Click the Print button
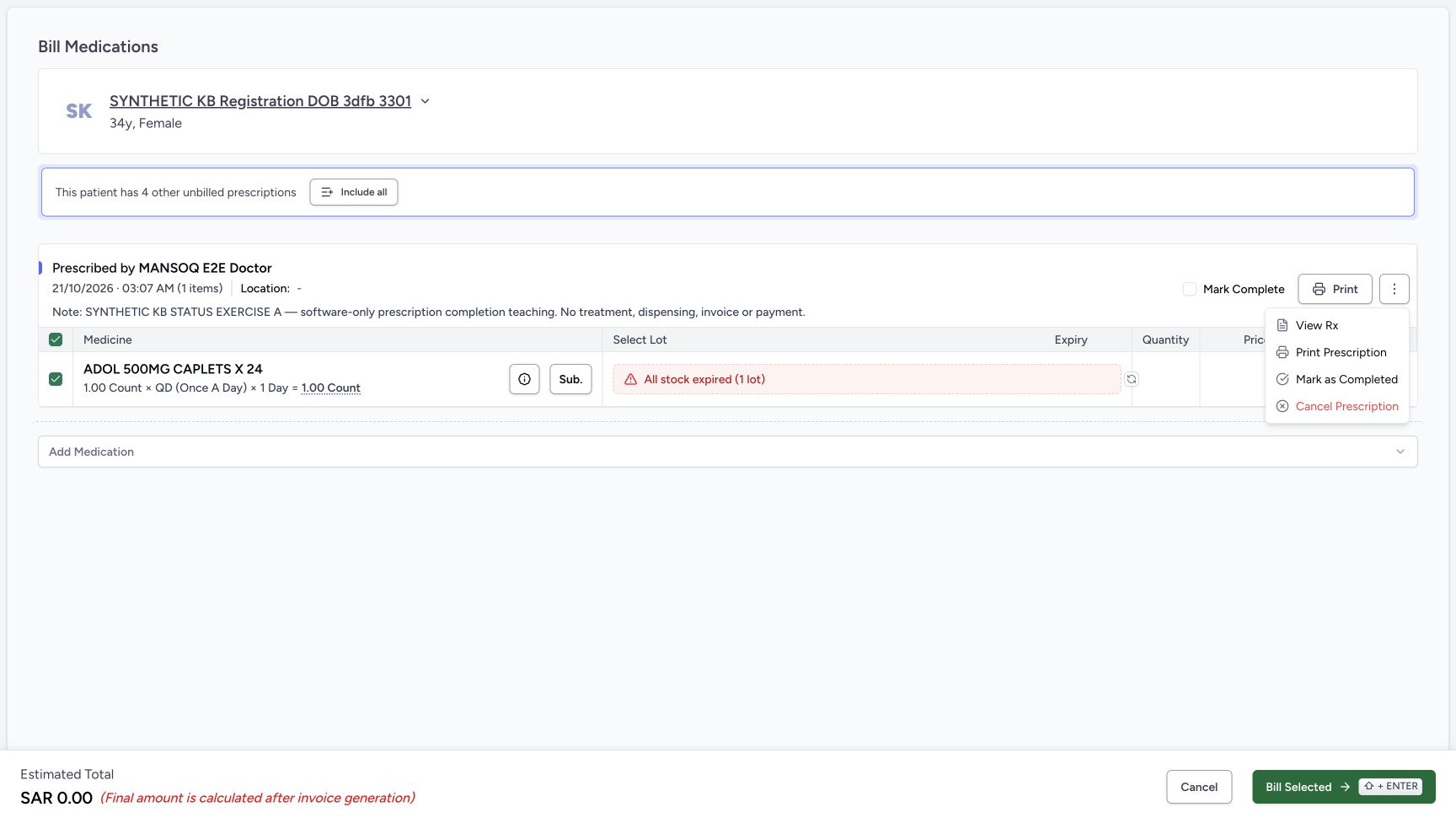The height and width of the screenshot is (823, 1456). tap(1335, 289)
